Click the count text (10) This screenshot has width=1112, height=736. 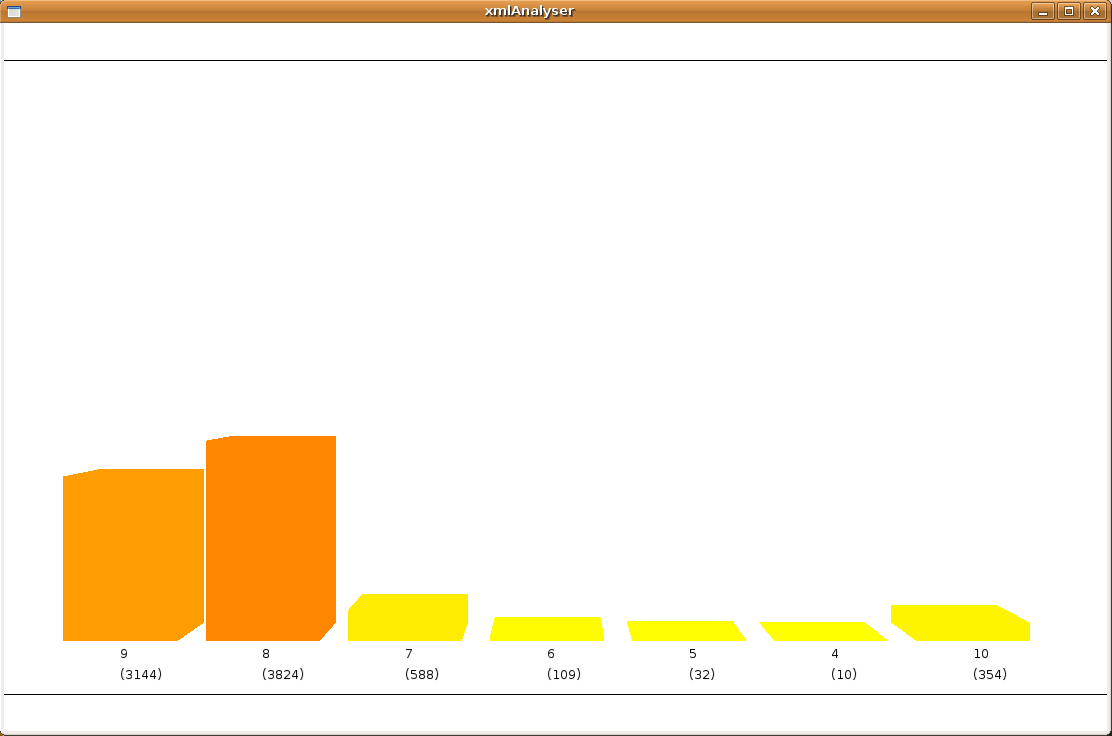pos(844,674)
